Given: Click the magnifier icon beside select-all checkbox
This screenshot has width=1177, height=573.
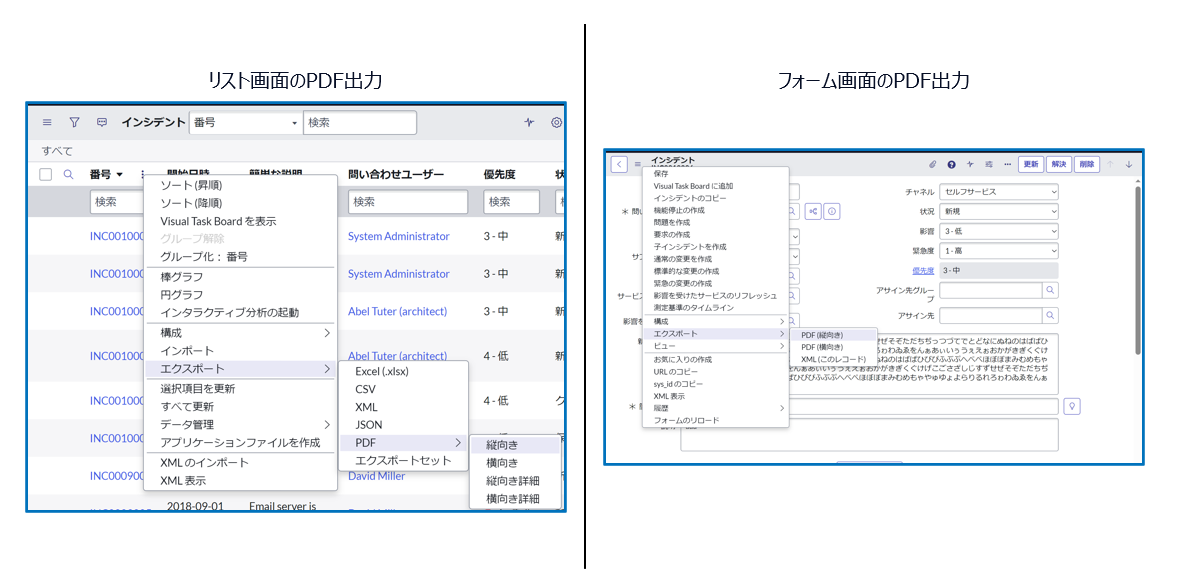Looking at the screenshot, I should [x=68, y=175].
